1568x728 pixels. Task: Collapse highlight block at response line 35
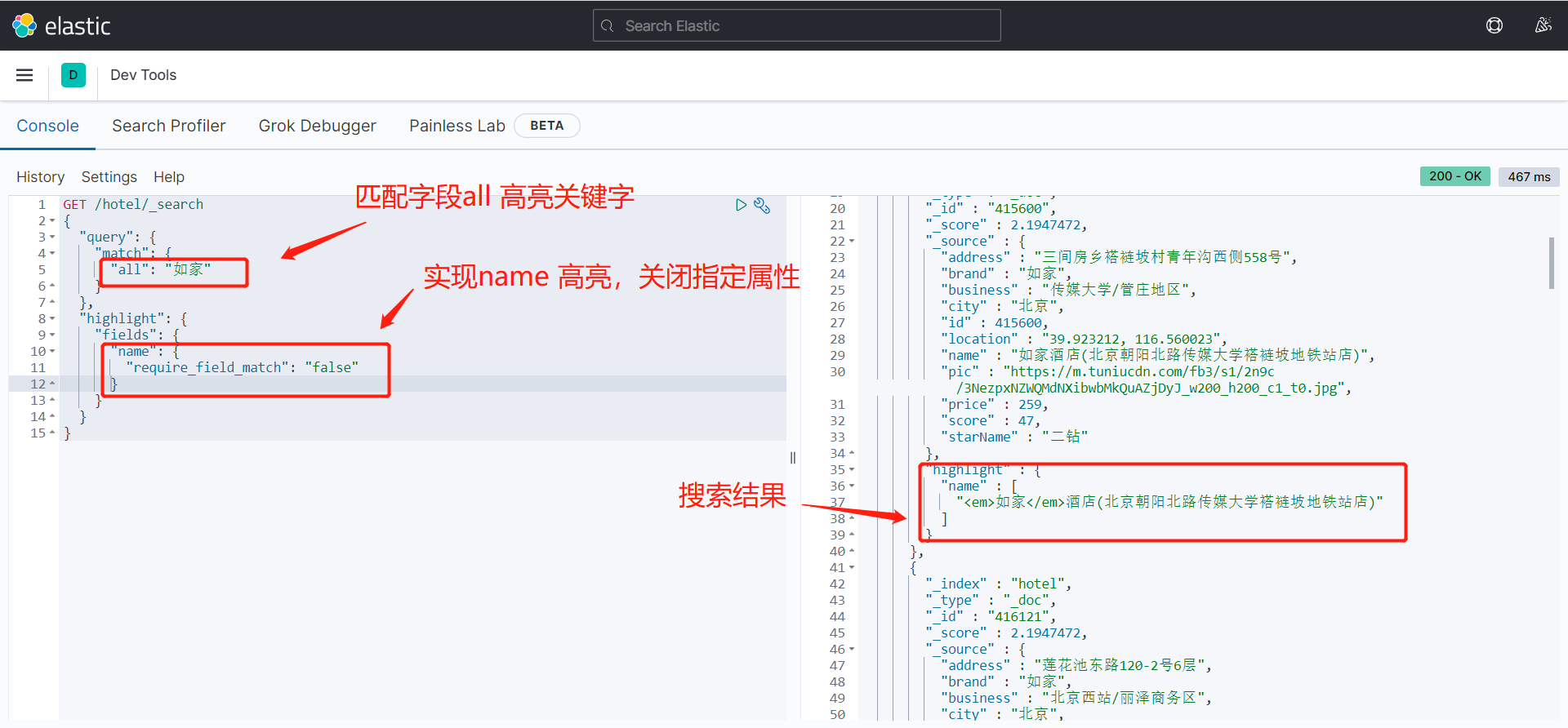click(852, 470)
